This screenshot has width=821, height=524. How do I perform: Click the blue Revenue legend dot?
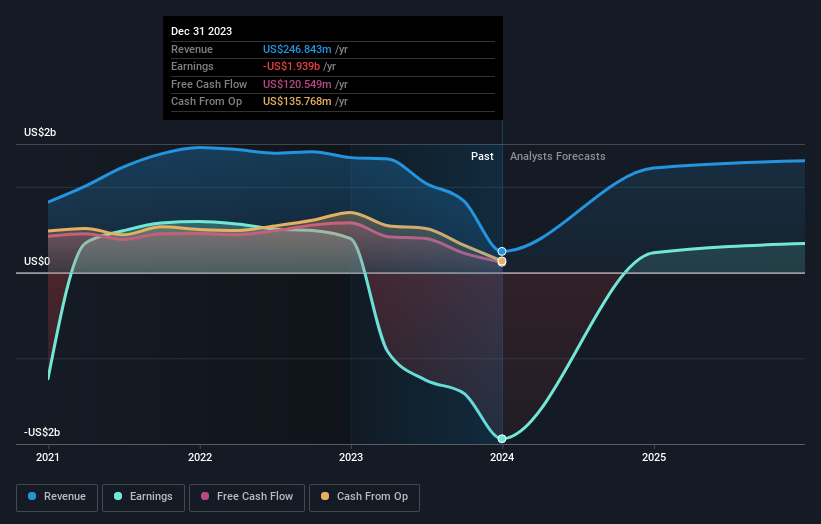pyautogui.click(x=32, y=496)
